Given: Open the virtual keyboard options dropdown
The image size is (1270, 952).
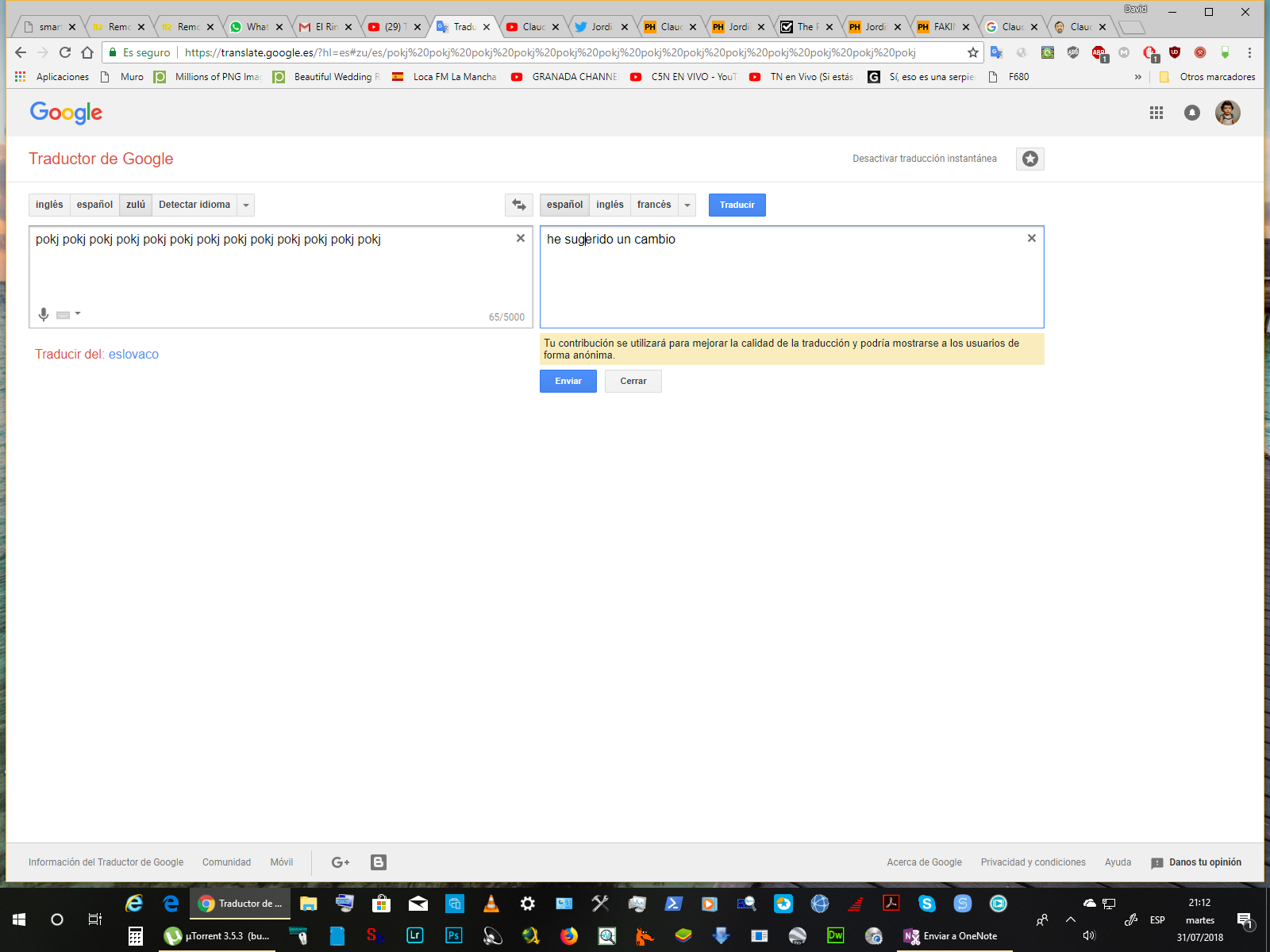Looking at the screenshot, I should [x=78, y=314].
